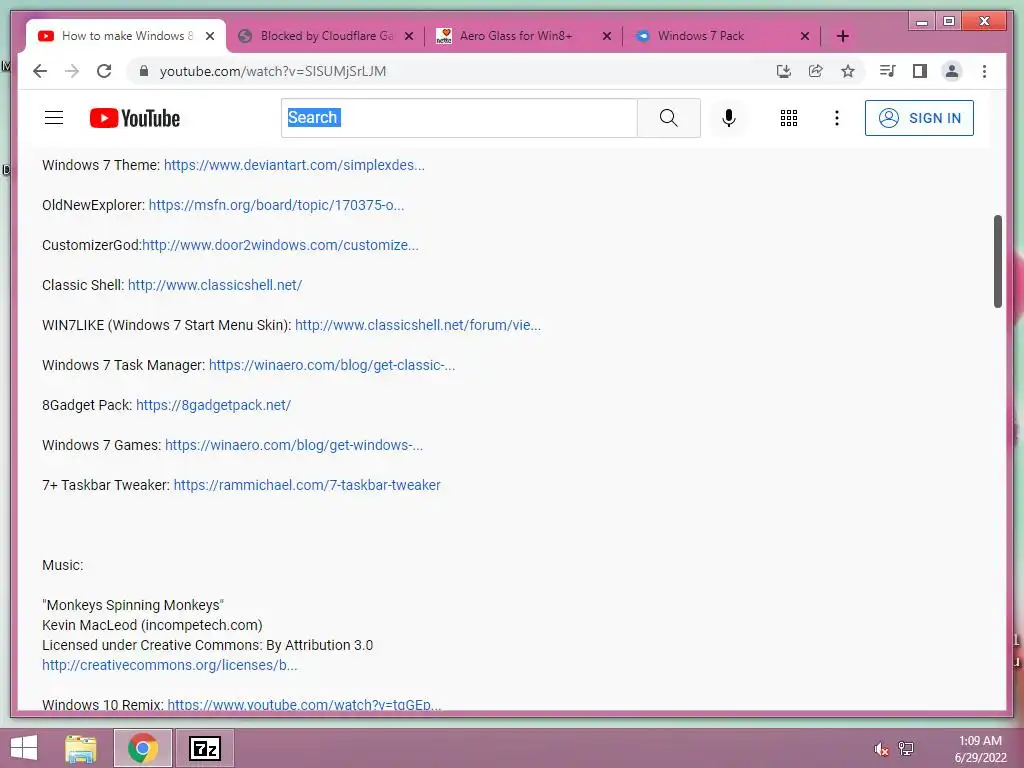Image resolution: width=1024 pixels, height=768 pixels.
Task: Open the 7-taskbar-tweaker link
Action: pyautogui.click(x=307, y=485)
